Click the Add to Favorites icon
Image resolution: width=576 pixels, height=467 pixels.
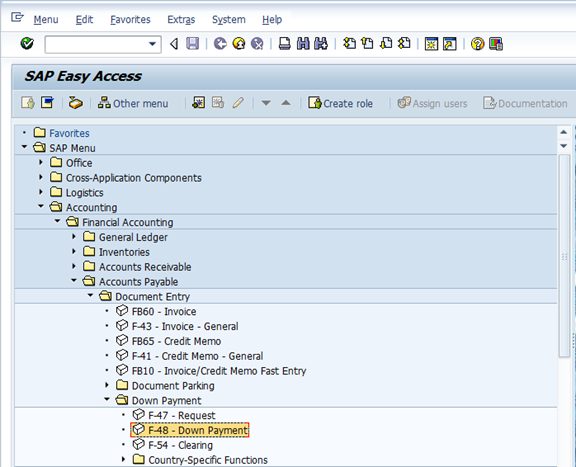(x=199, y=103)
